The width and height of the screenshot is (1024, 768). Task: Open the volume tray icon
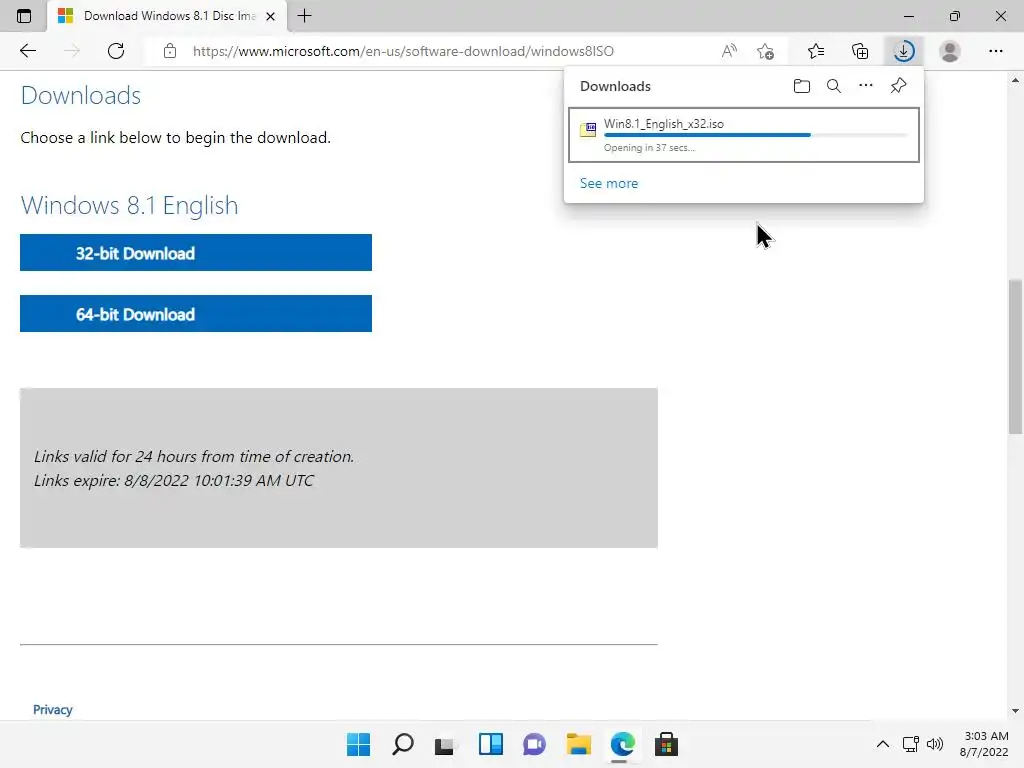[935, 744]
